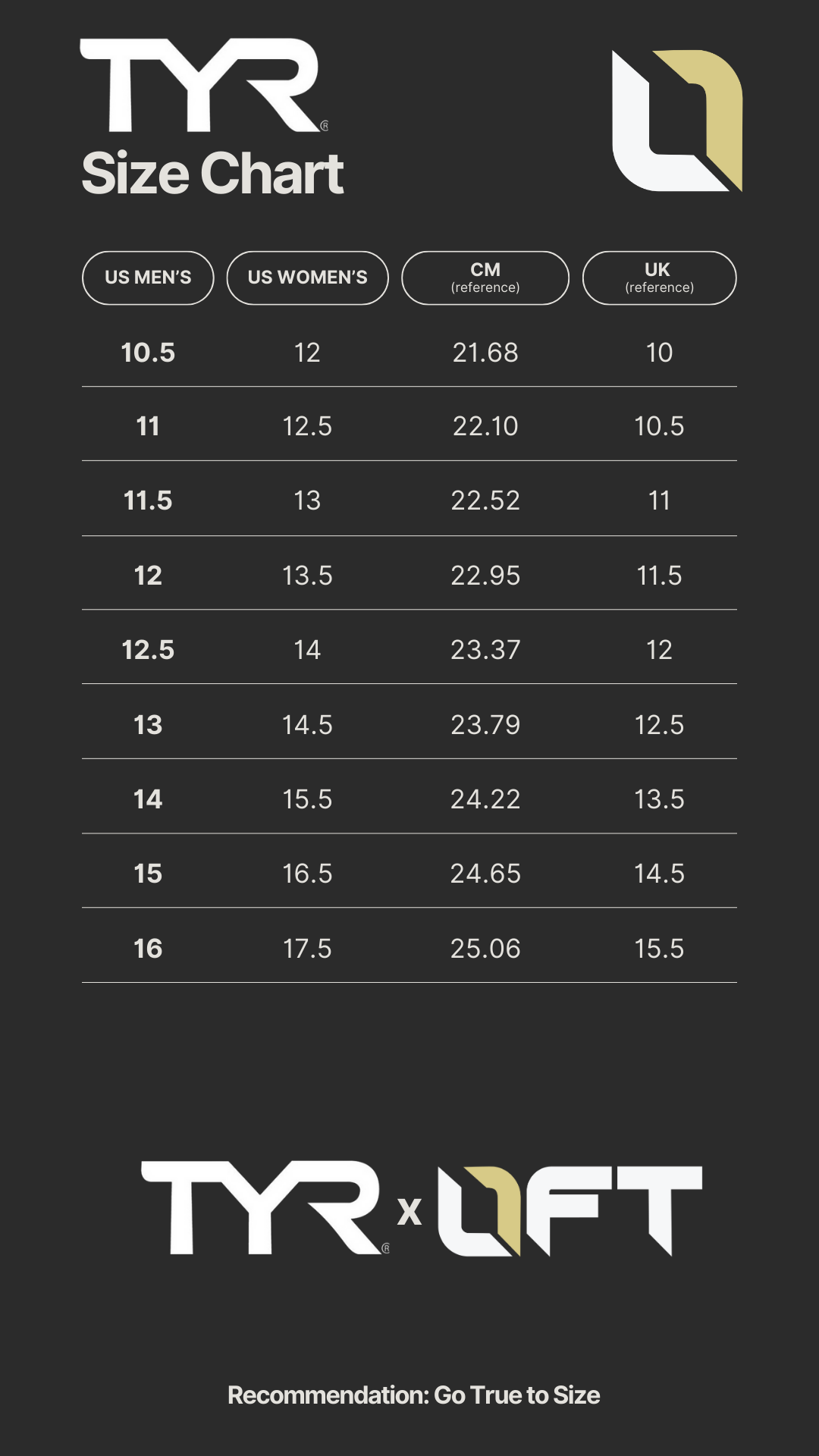Select the US WOMEN'S column header
The image size is (819, 1456).
tap(307, 278)
